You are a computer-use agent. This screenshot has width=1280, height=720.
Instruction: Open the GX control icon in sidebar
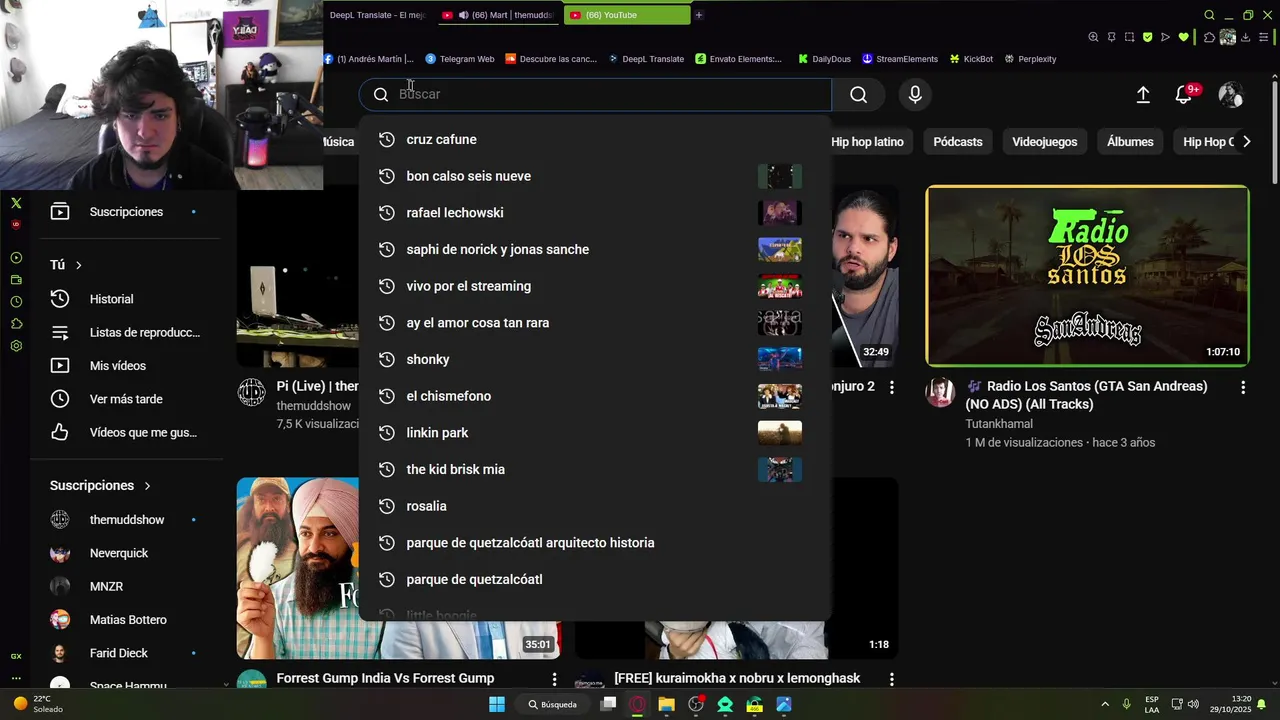[16, 656]
